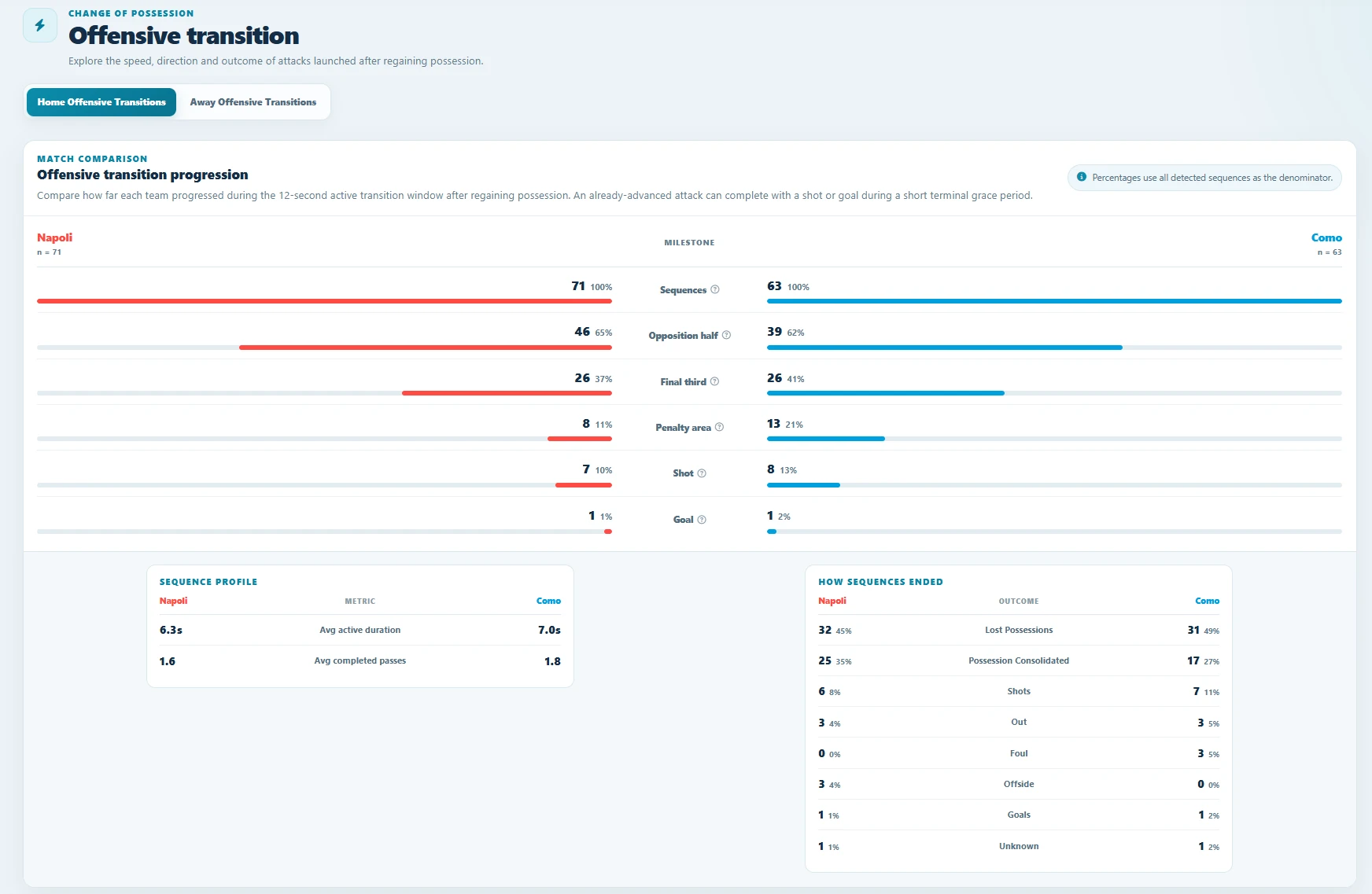The image size is (1372, 894).
Task: Click Como's '1.8' completed passes value
Action: point(552,661)
